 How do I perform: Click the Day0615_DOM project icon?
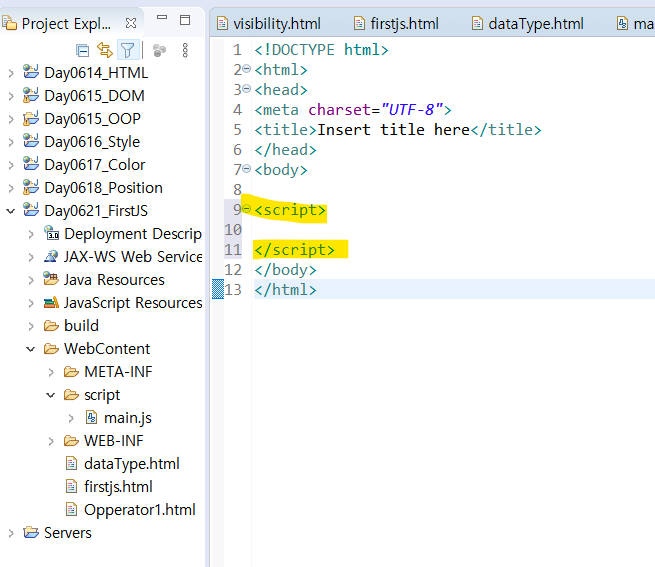pos(31,95)
